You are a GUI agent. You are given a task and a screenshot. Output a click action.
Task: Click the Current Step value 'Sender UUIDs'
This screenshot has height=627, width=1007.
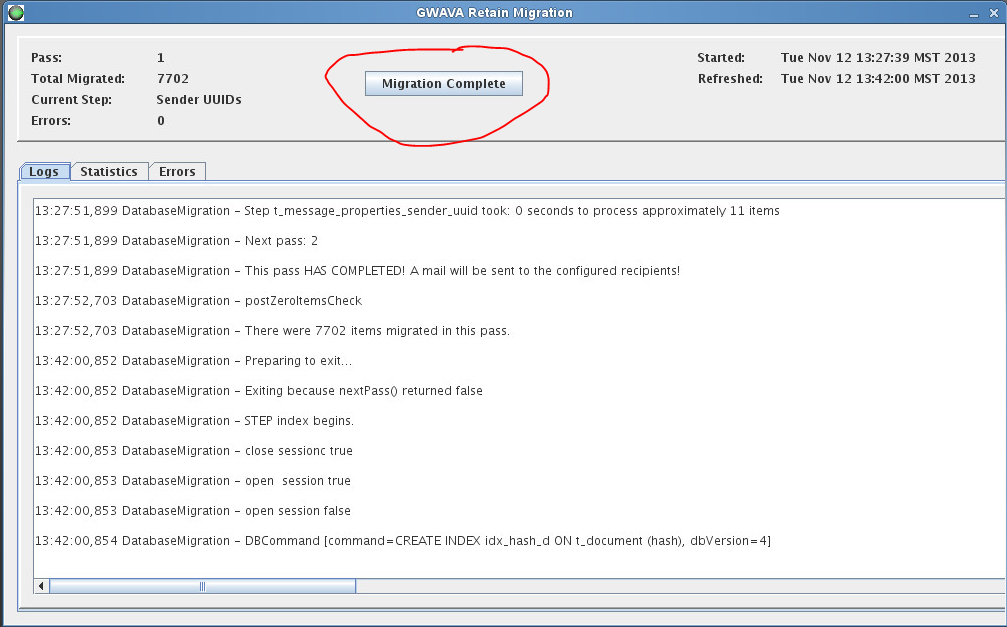(199, 100)
